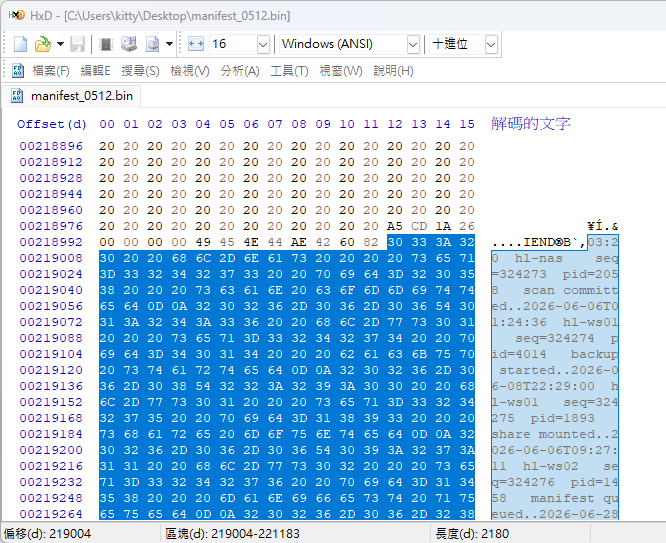Click the Open file folder icon
The width and height of the screenshot is (666, 543).
(42, 44)
